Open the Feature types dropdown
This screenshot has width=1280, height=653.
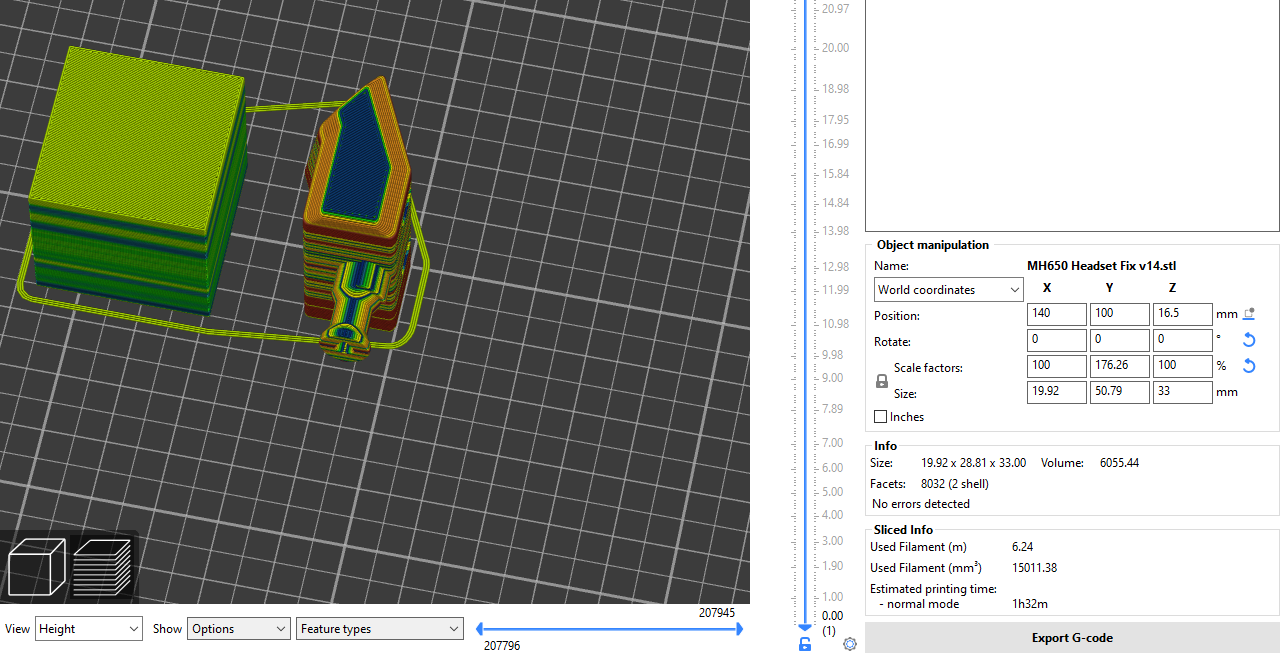(x=380, y=629)
